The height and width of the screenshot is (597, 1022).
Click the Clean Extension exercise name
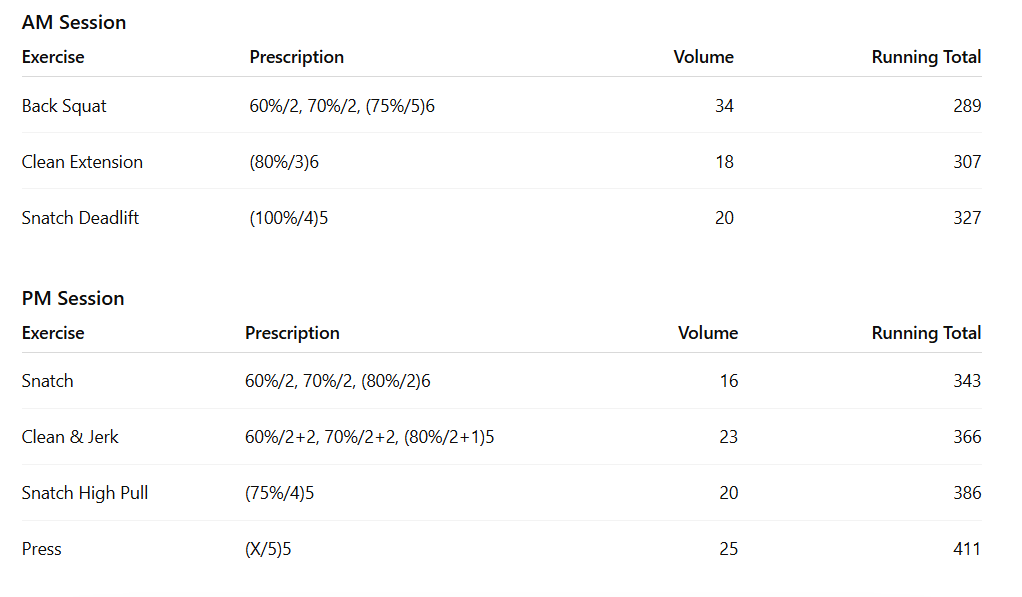[82, 162]
